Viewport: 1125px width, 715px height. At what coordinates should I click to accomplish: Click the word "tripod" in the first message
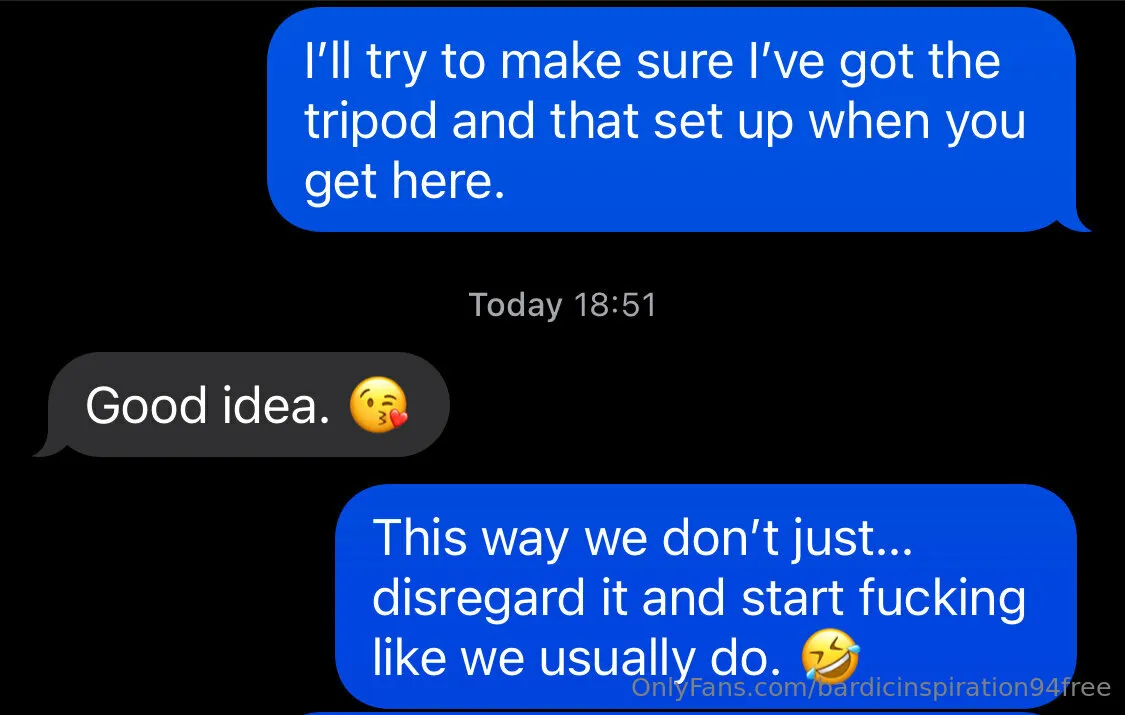[371, 122]
